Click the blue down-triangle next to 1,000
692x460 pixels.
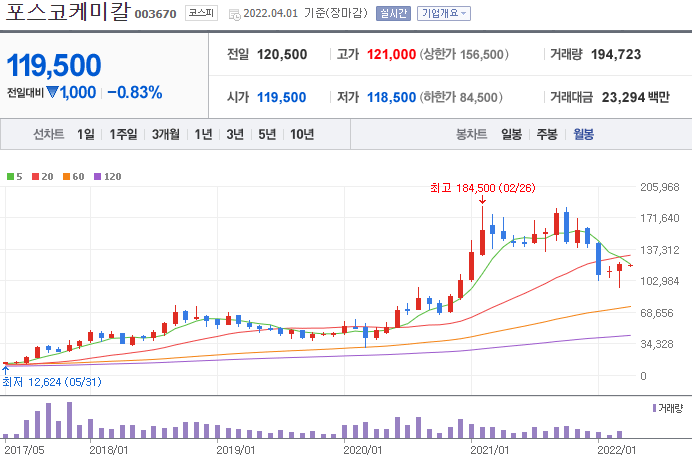(53, 92)
